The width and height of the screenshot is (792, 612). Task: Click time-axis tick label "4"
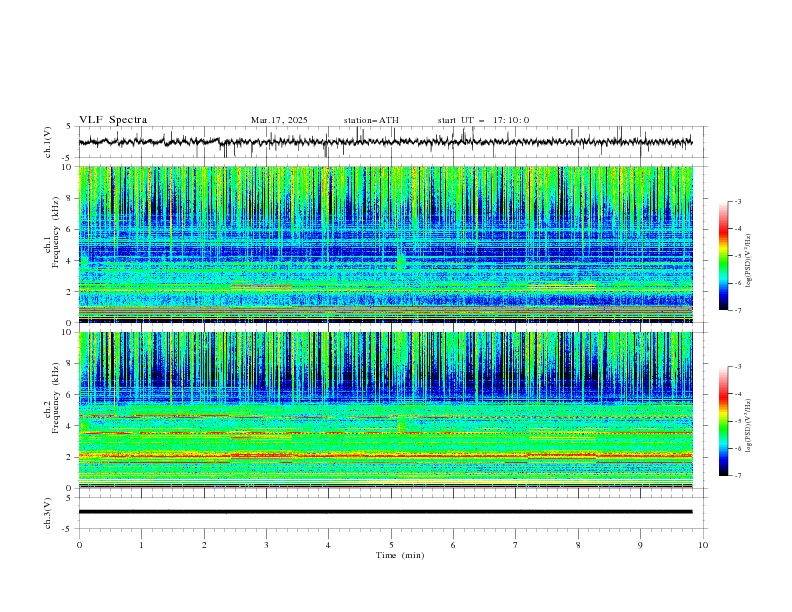point(328,545)
